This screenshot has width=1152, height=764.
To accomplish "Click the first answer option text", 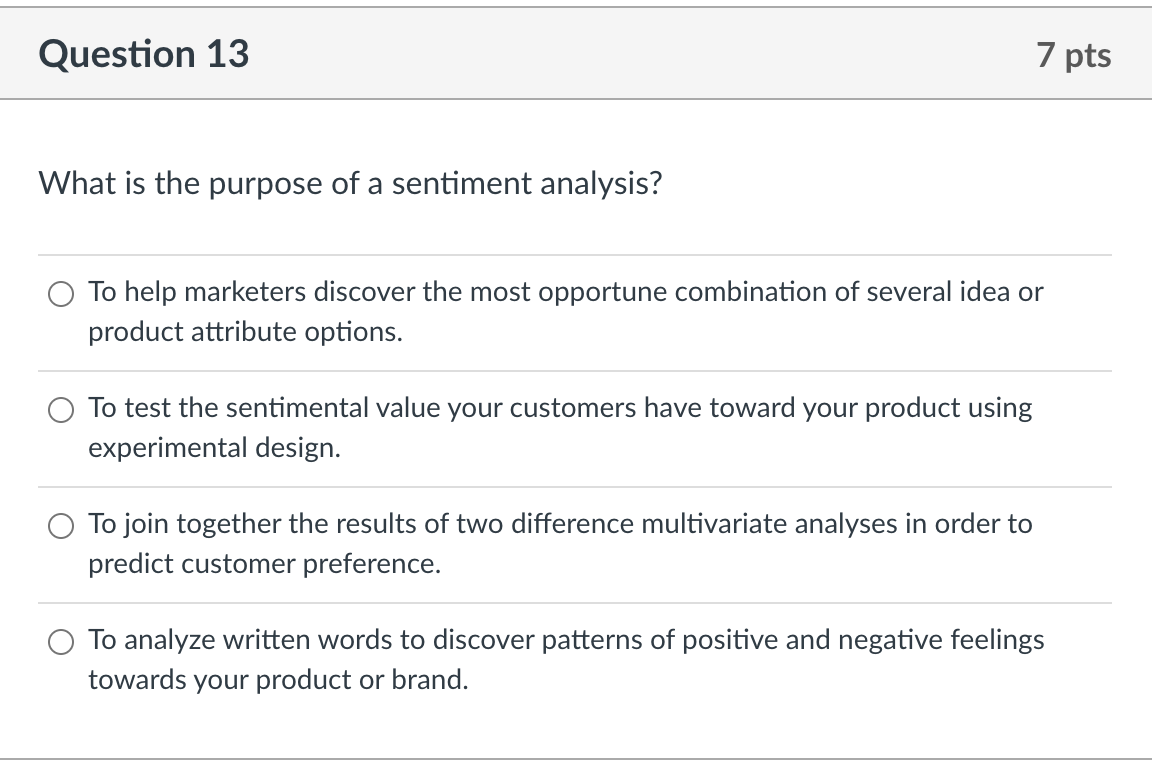I will pyautogui.click(x=566, y=292).
